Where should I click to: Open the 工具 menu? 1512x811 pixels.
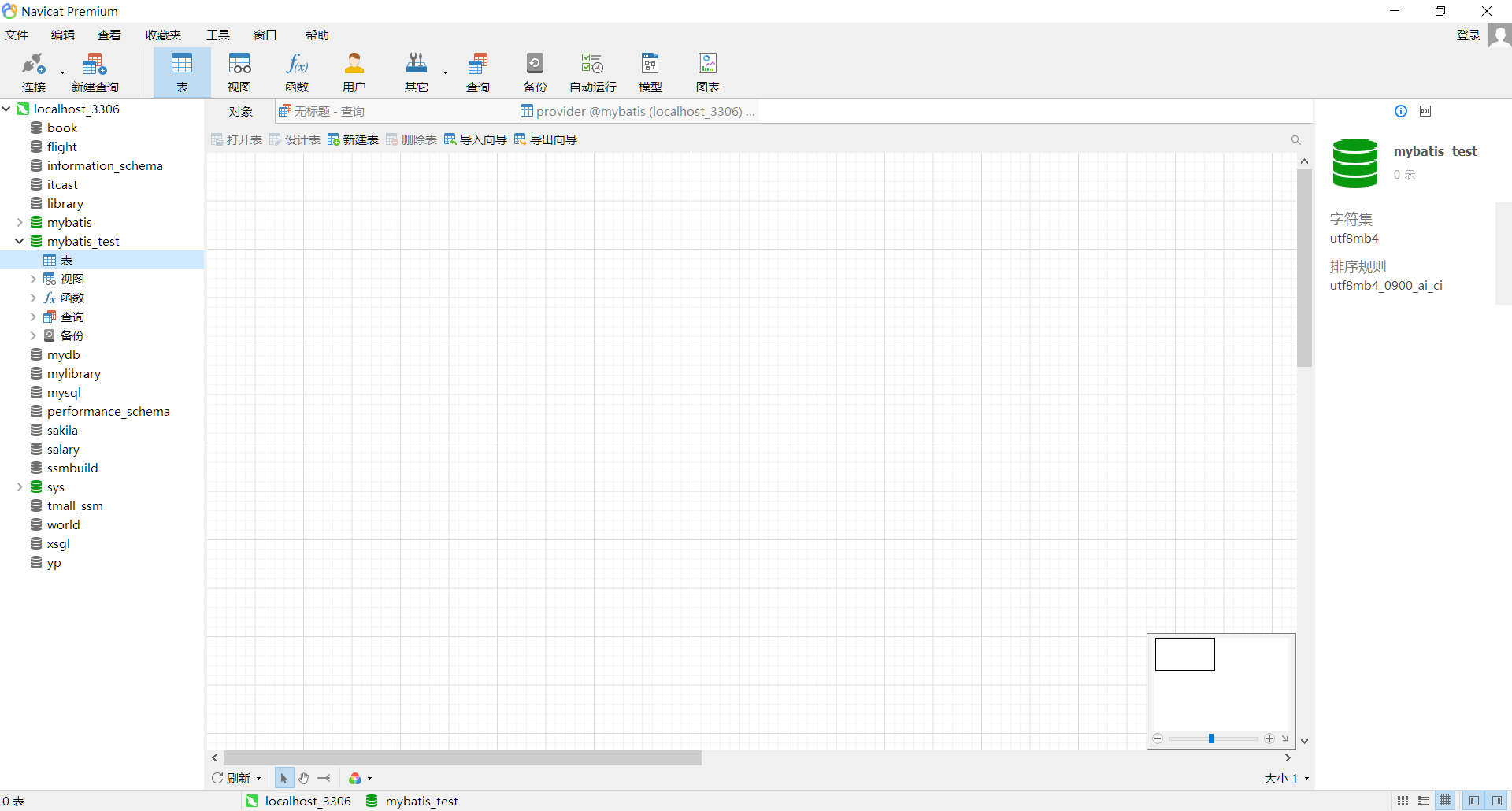click(x=218, y=35)
